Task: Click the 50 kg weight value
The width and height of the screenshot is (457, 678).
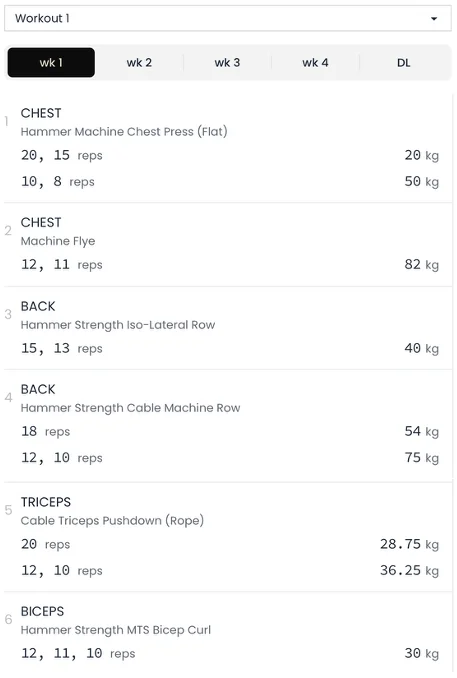Action: point(422,182)
